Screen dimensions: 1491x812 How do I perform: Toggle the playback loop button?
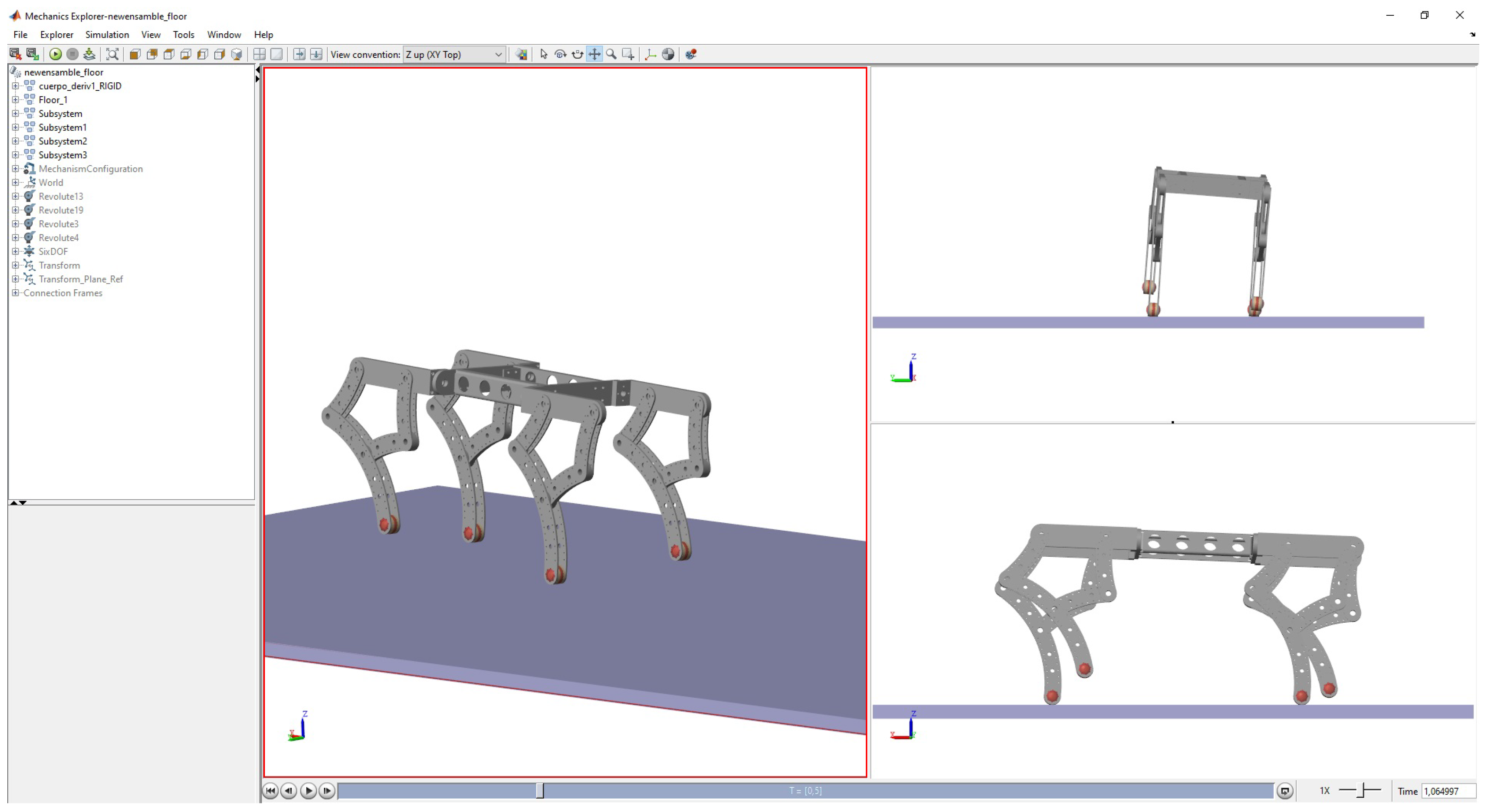[x=1284, y=791]
